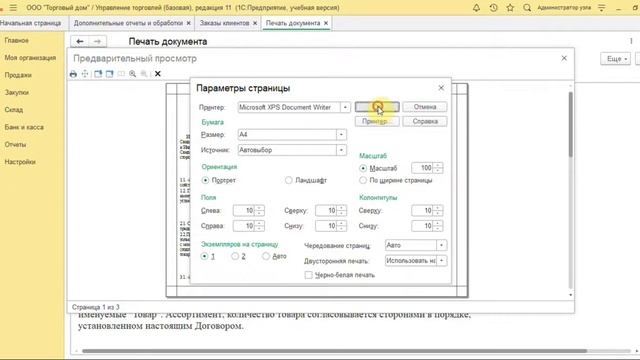Open Склад section
Screen dimensions: 640x360
tap(14, 110)
